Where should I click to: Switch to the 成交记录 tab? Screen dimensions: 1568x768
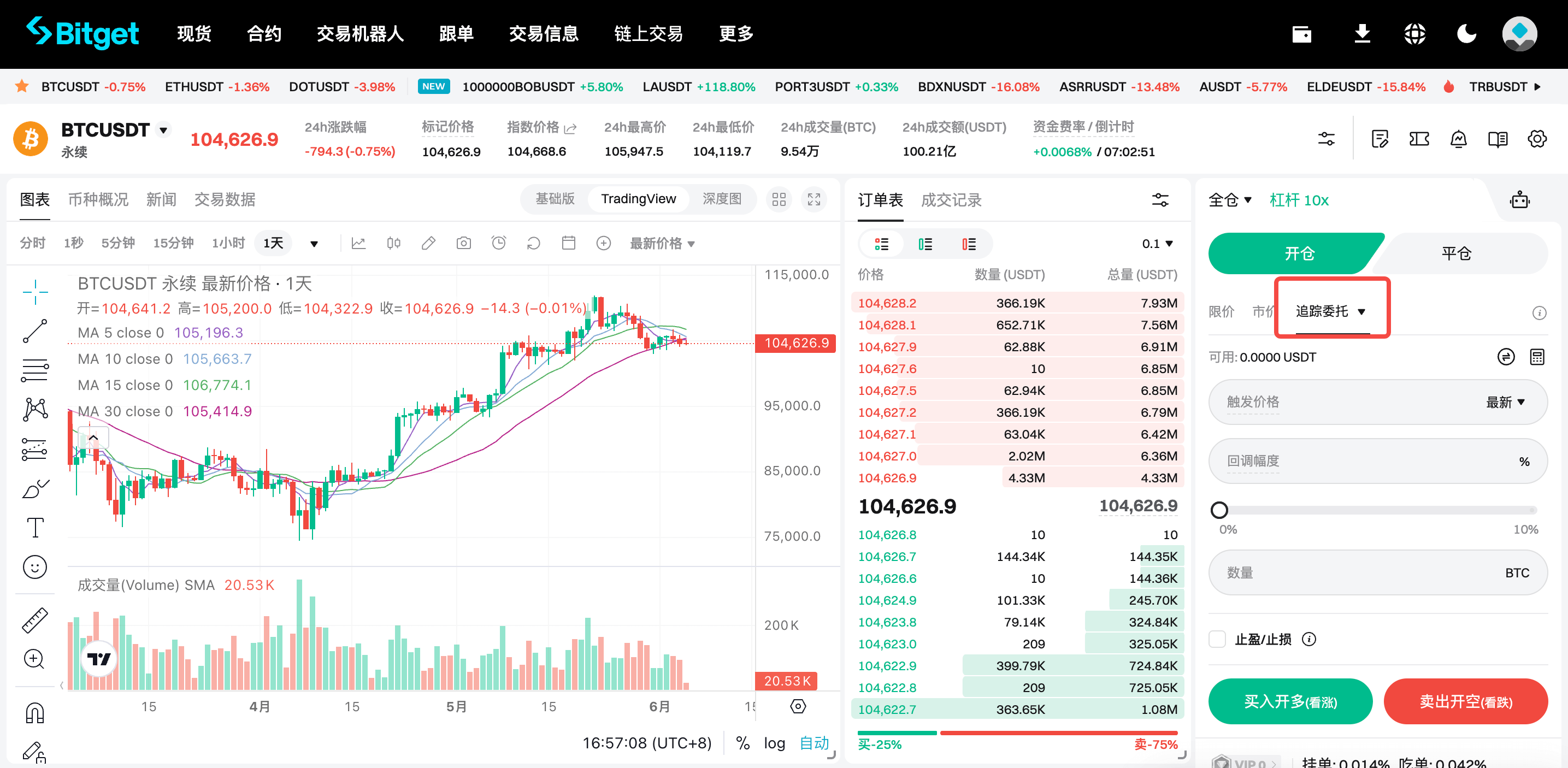(951, 200)
